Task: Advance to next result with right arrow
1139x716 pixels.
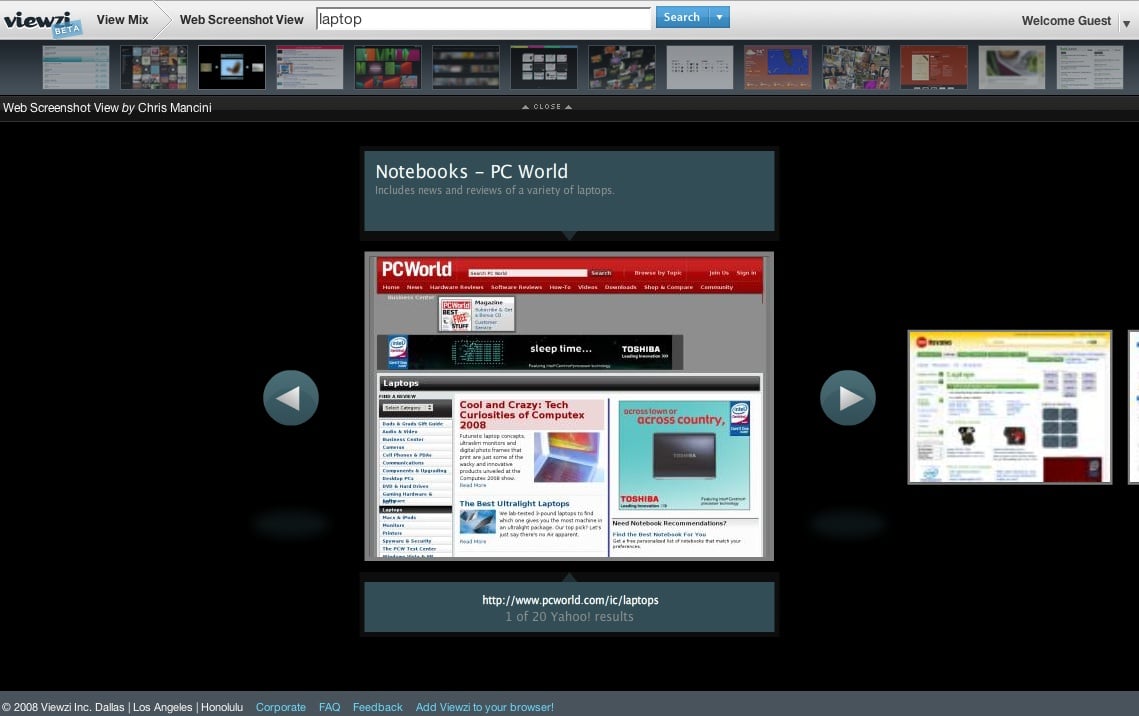Action: click(848, 398)
